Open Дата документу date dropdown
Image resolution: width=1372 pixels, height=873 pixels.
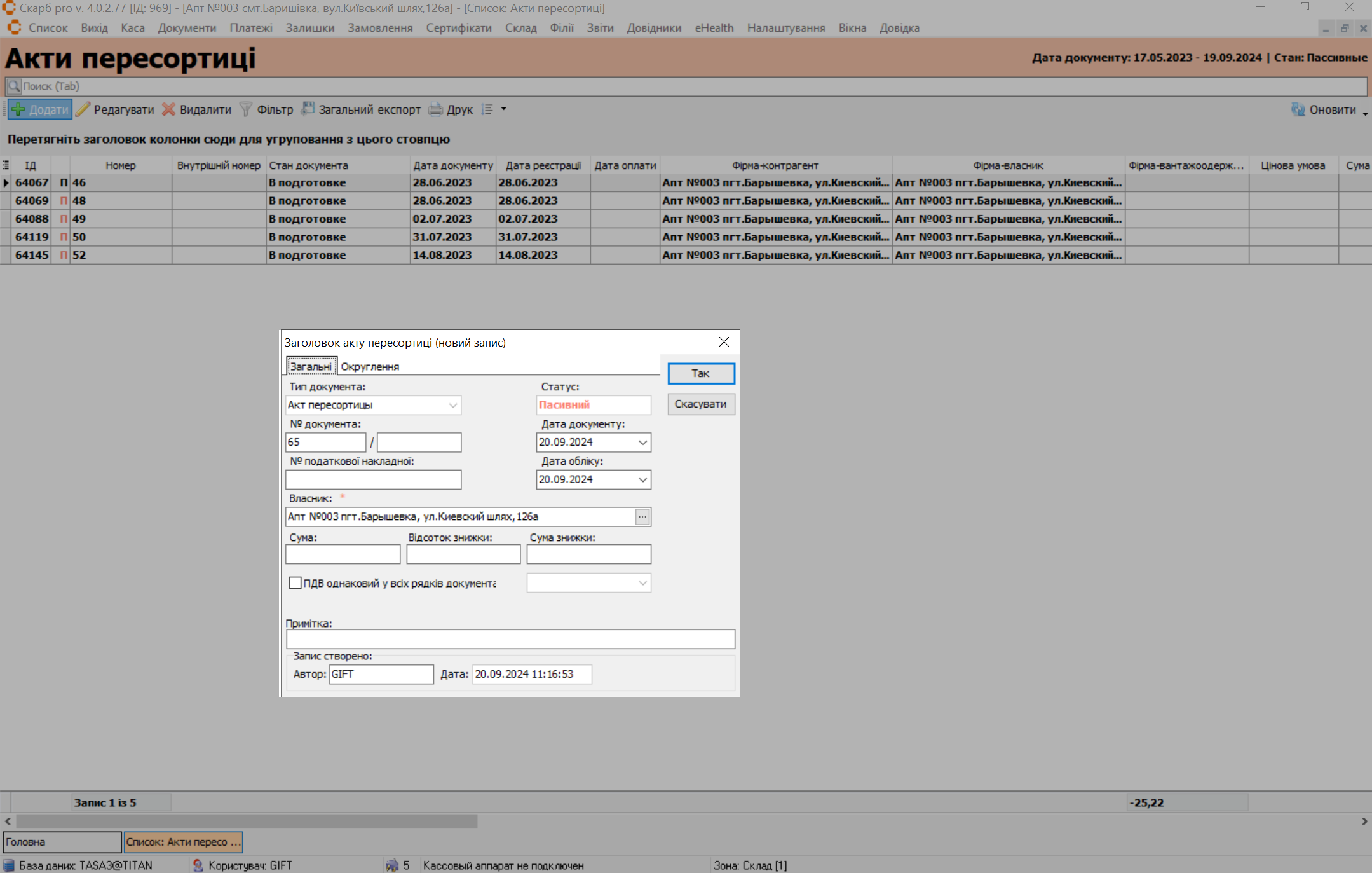pos(642,443)
